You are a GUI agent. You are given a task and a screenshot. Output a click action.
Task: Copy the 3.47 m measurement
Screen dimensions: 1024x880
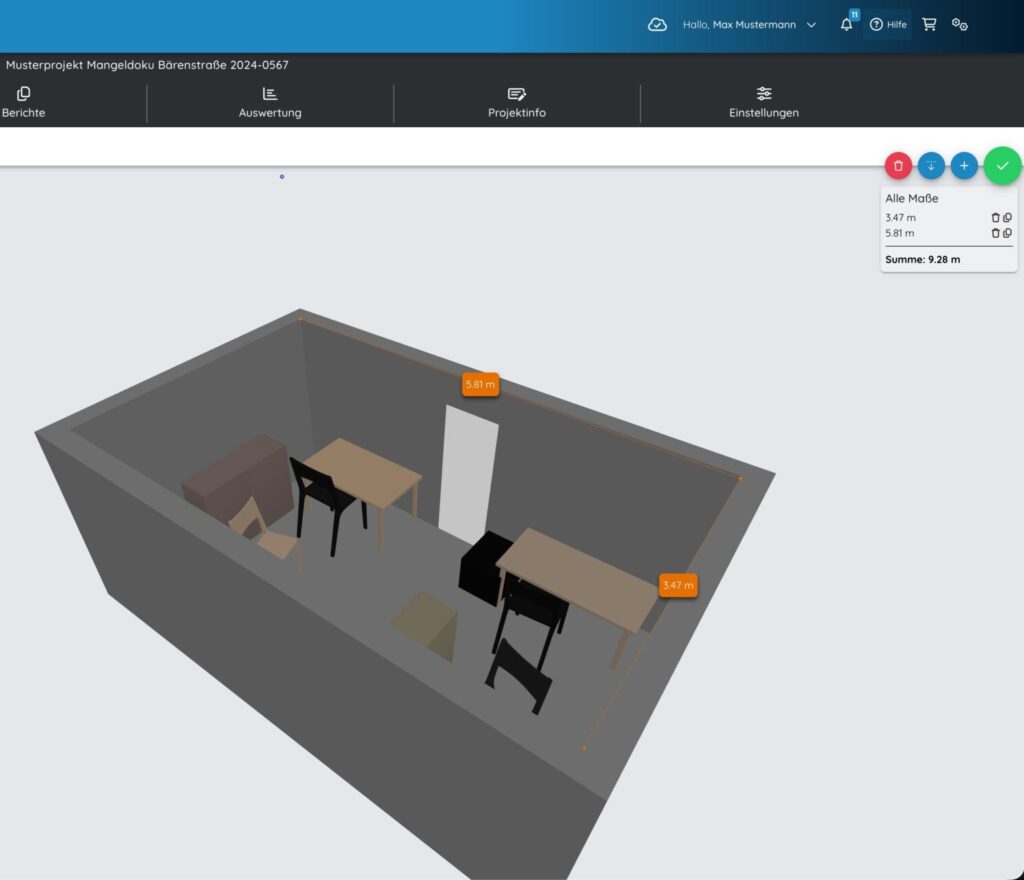click(x=1007, y=217)
